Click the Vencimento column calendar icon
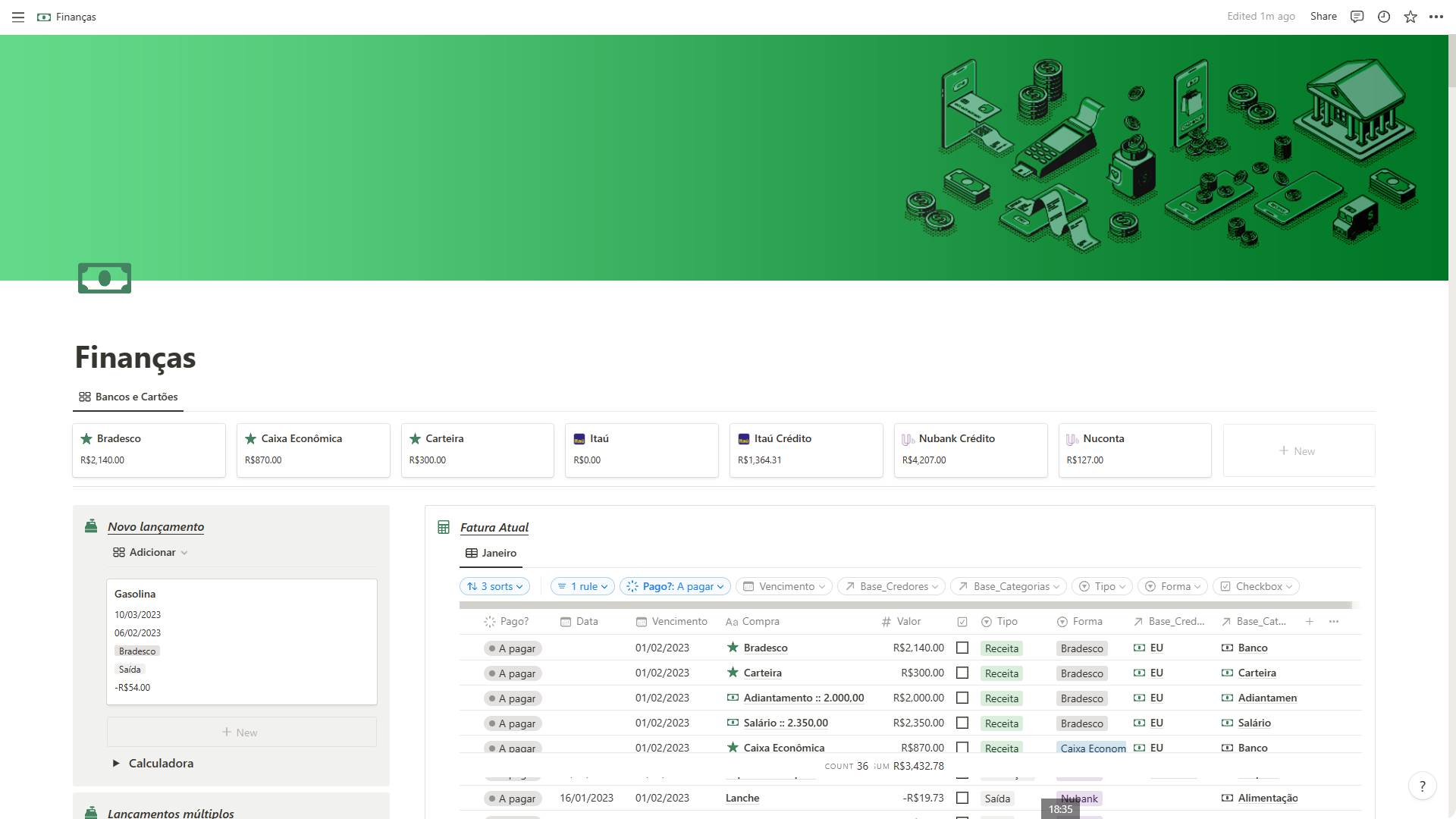Viewport: 1456px width, 819px height. (642, 622)
